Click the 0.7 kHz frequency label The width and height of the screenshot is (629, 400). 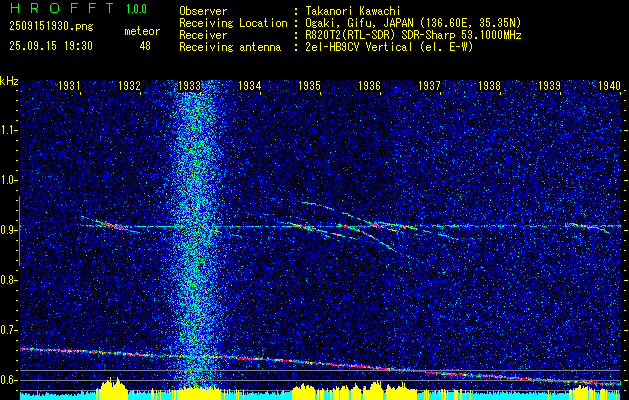pyautogui.click(x=8, y=330)
